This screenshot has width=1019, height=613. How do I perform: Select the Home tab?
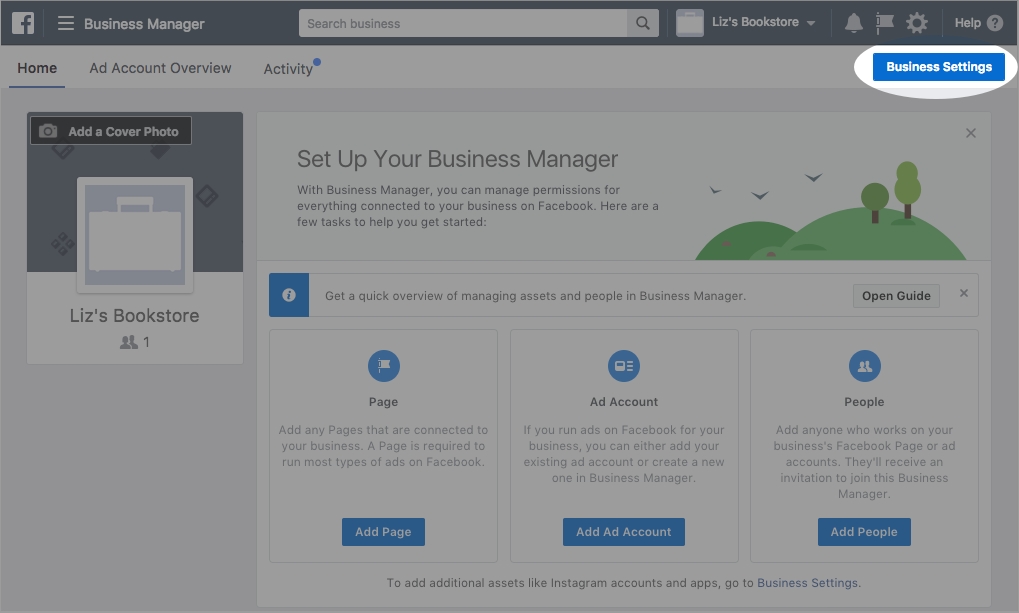click(37, 68)
